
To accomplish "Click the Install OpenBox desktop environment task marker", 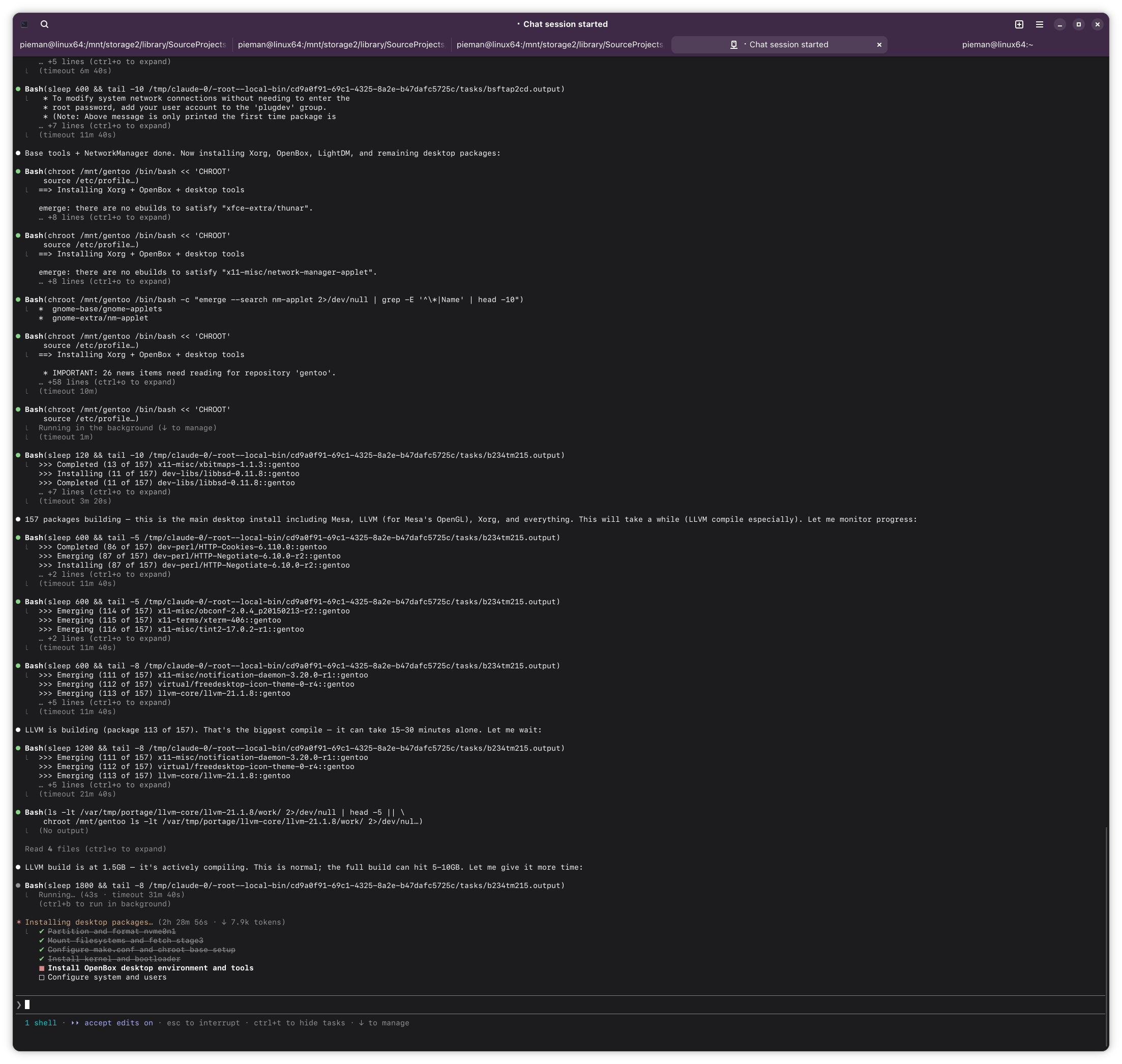I will tap(42, 968).
